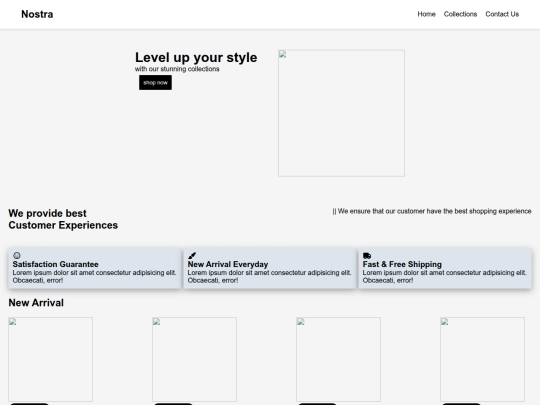
Task: Click the 'We ensure that our customer' tagline
Action: click(432, 211)
